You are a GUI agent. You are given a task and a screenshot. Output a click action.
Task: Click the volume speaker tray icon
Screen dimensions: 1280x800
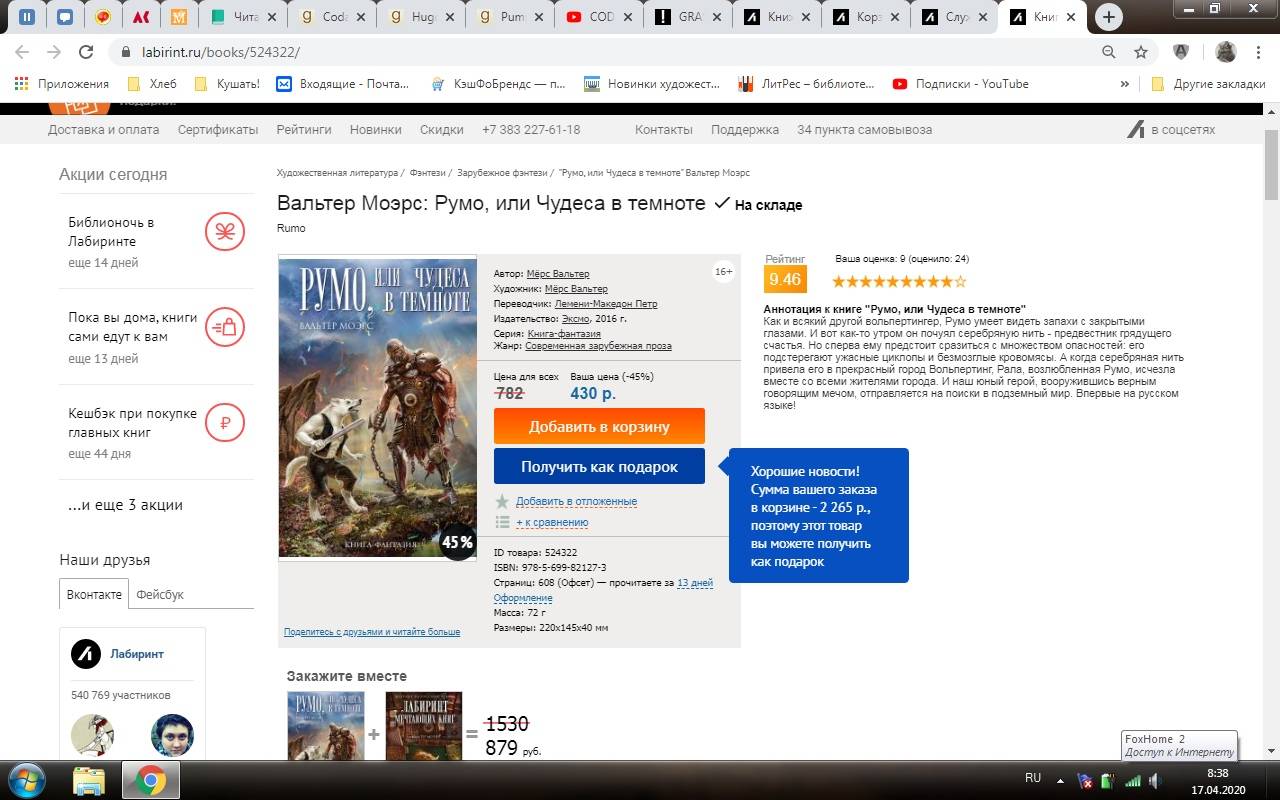click(1154, 780)
